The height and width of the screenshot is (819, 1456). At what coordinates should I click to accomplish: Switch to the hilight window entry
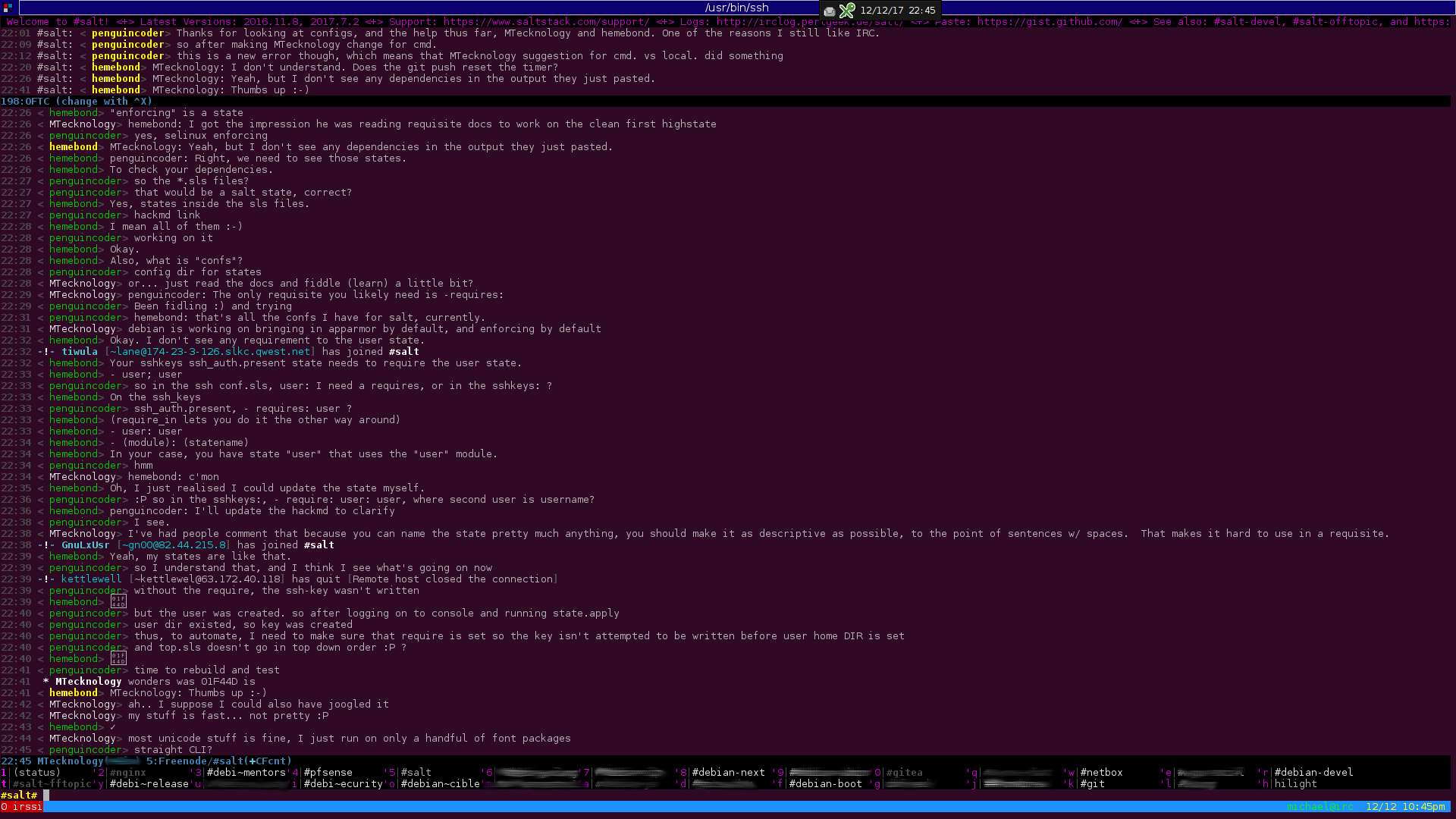(x=1296, y=784)
